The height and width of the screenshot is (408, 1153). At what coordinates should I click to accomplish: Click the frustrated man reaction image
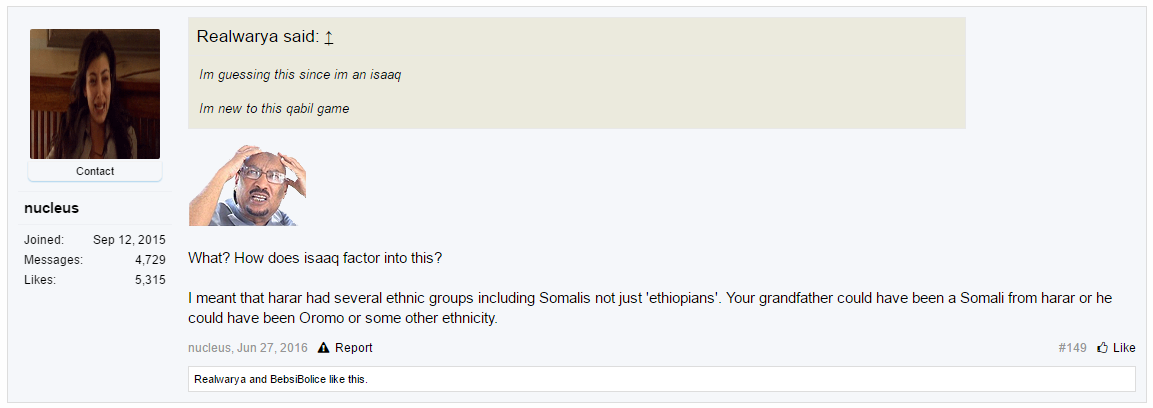247,185
